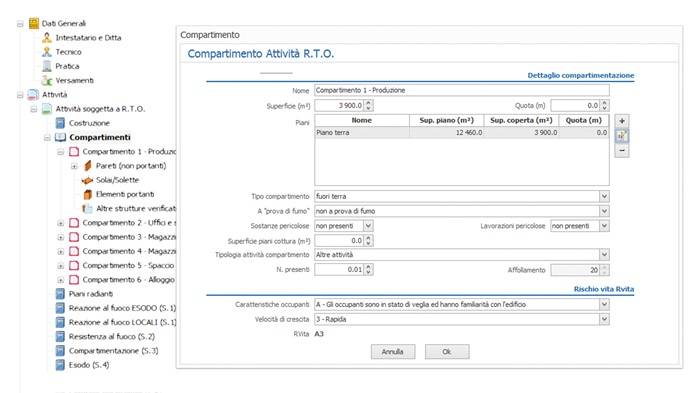
Task: Open Compartimentazione (S.3) tree item
Action: (113, 351)
